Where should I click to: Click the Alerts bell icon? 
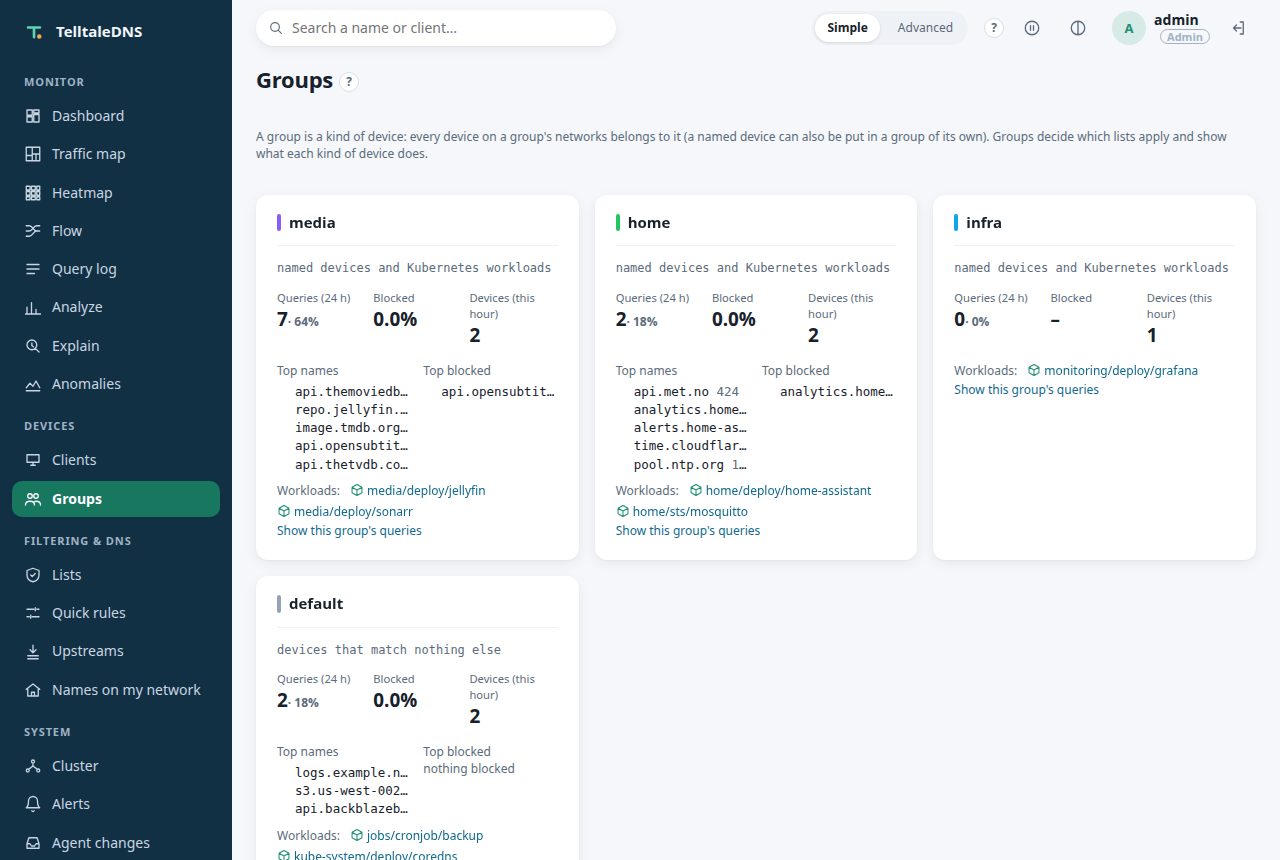(x=33, y=804)
